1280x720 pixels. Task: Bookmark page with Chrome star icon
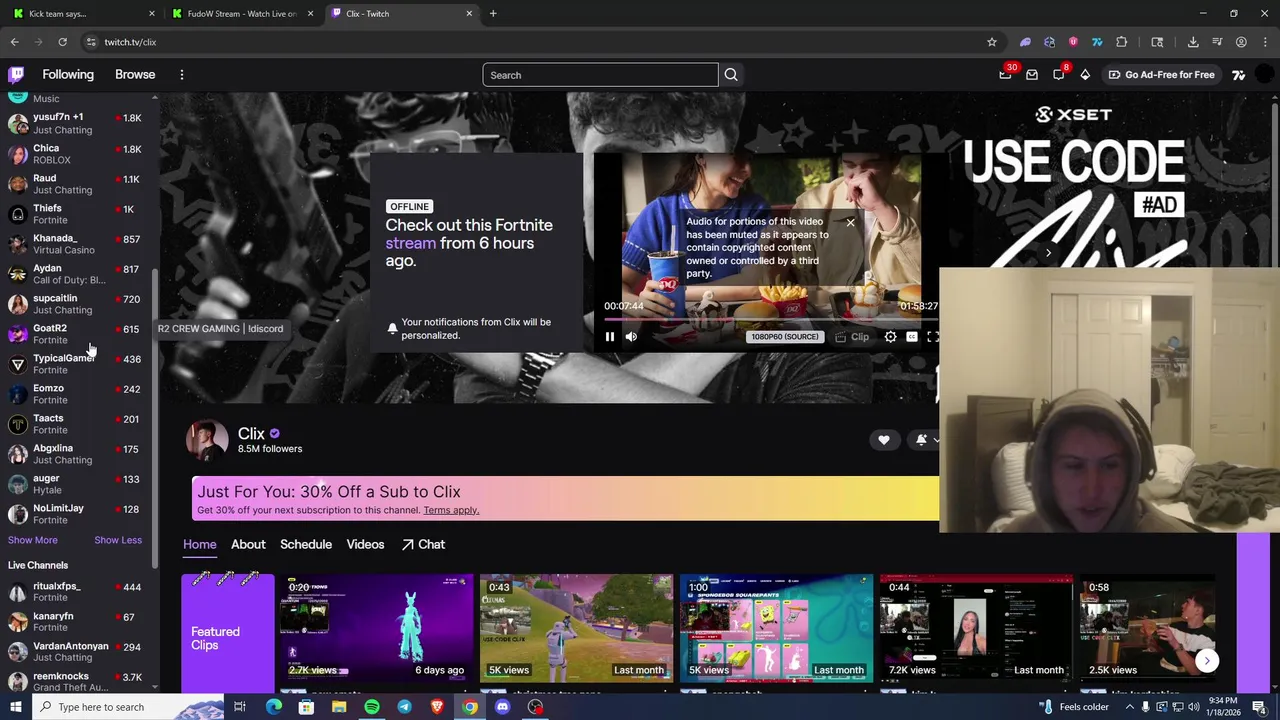pos(992,42)
